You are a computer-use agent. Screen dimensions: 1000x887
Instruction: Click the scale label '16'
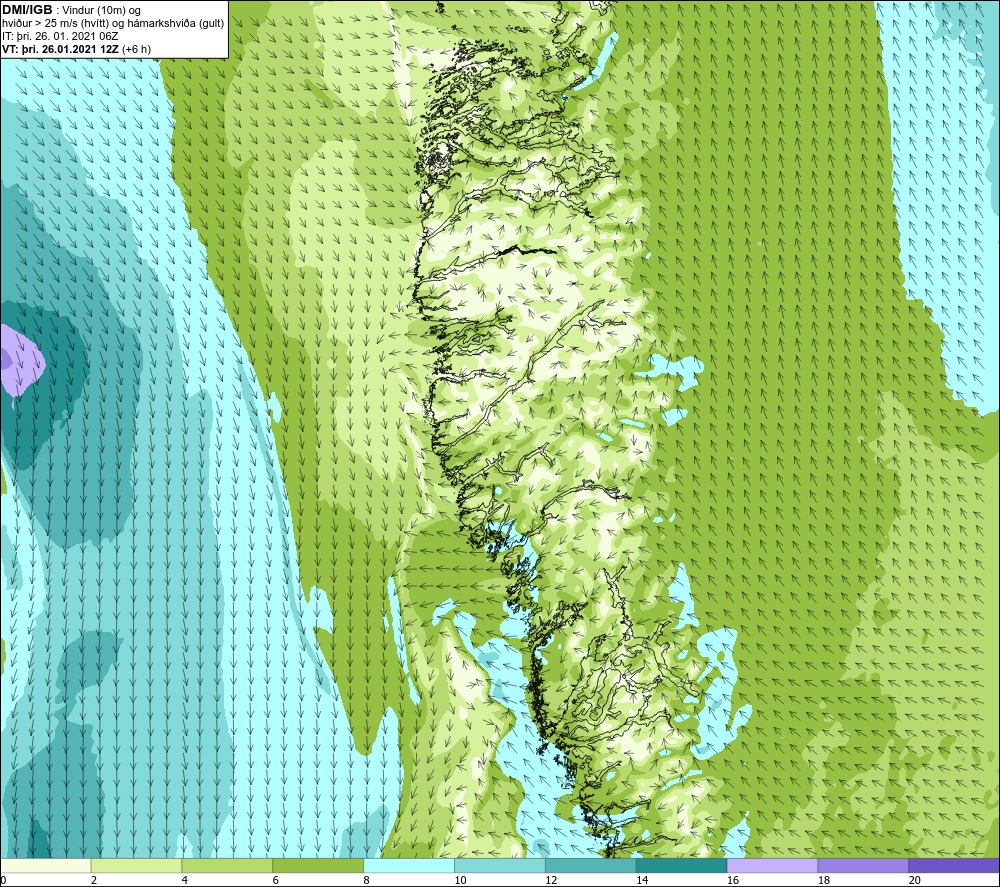733,880
